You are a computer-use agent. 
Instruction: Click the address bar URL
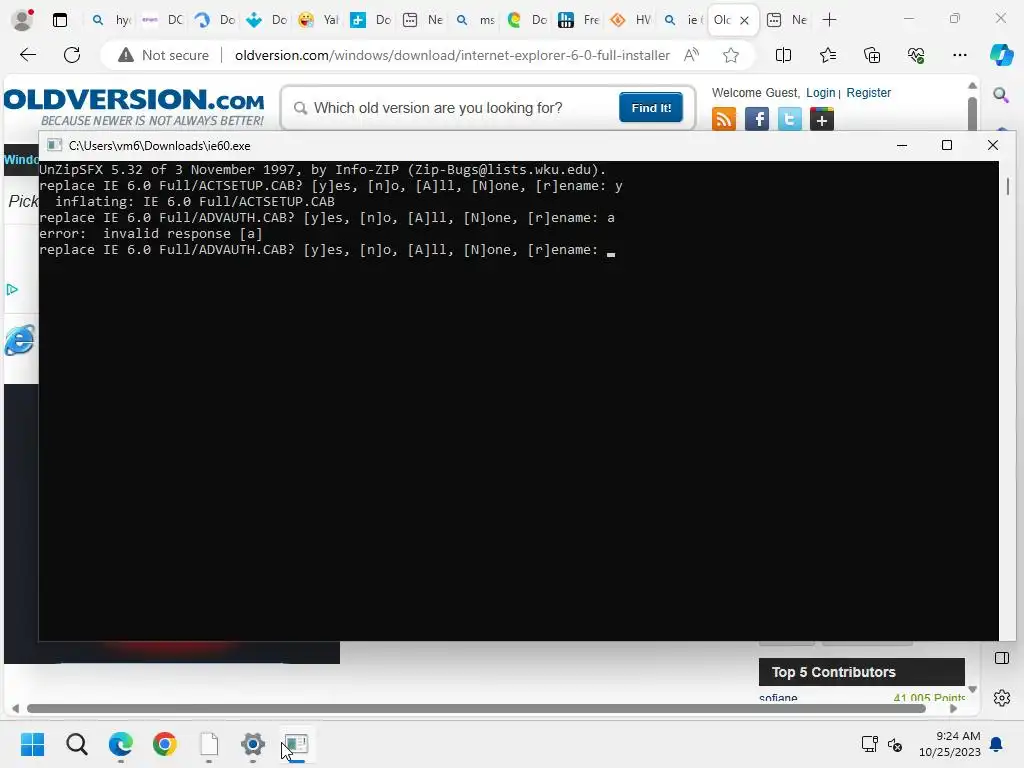(452, 56)
